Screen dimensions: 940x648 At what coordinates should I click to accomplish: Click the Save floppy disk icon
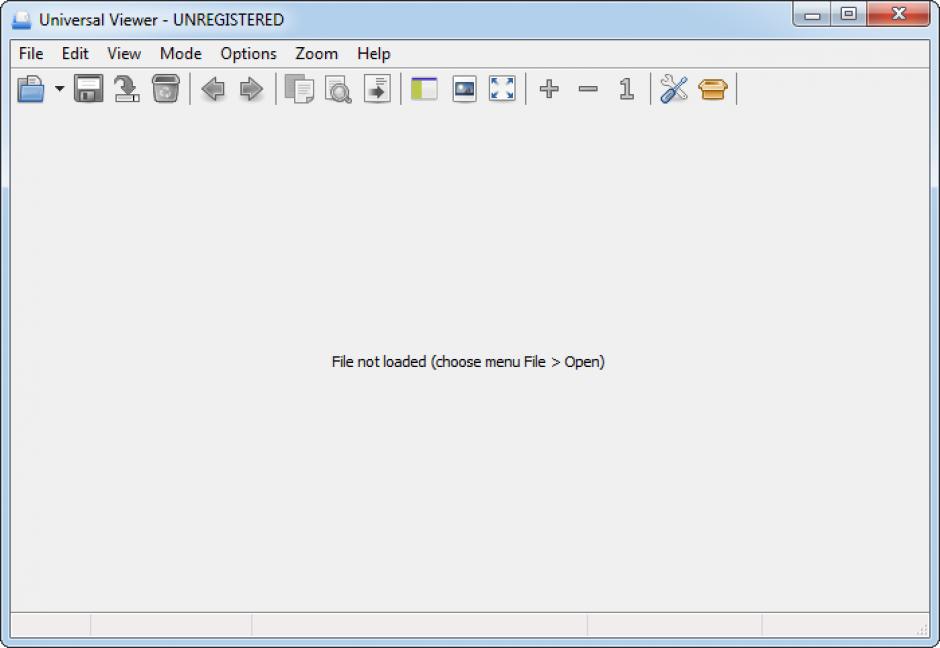click(88, 89)
